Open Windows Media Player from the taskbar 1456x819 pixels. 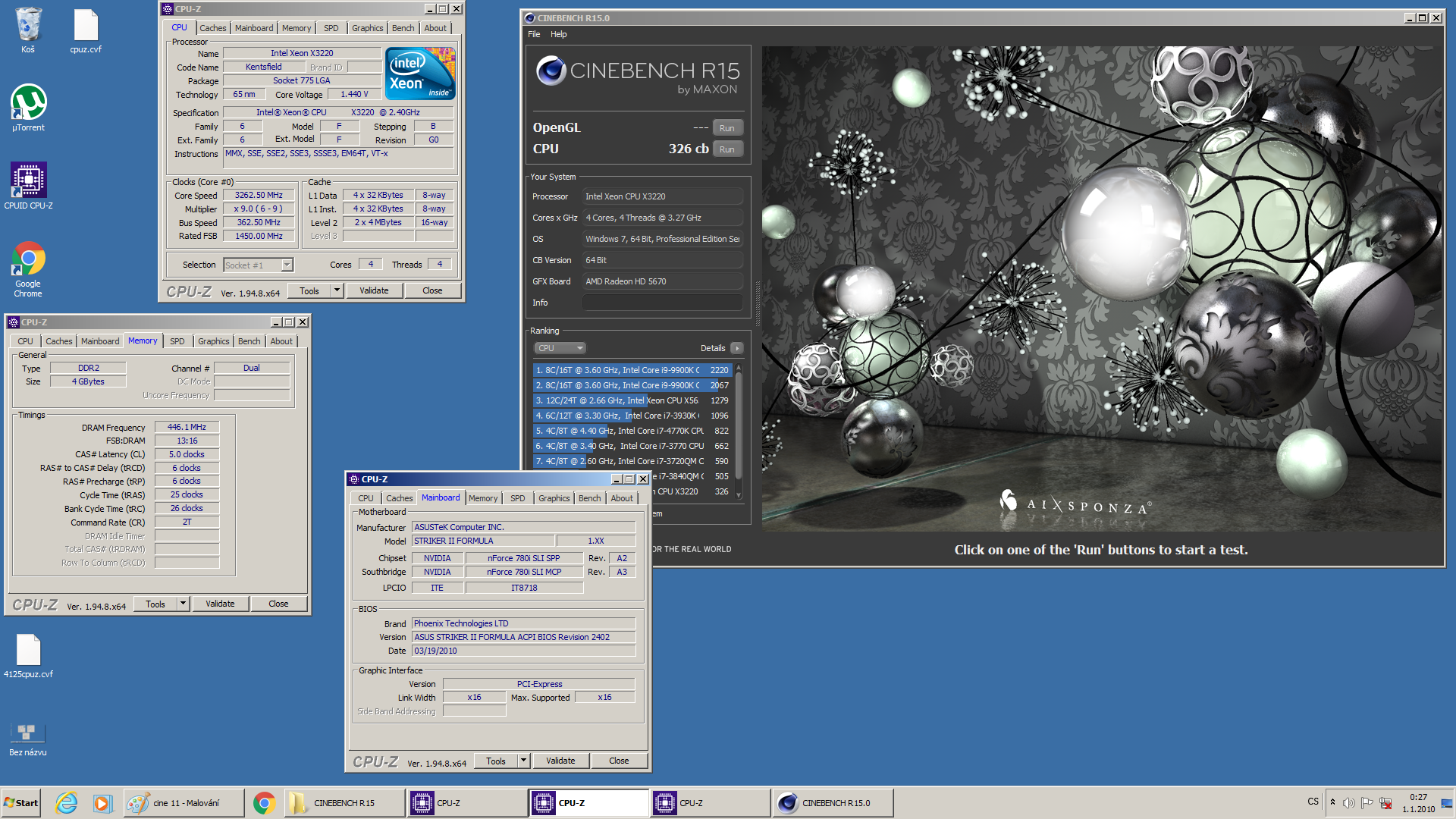click(x=102, y=803)
